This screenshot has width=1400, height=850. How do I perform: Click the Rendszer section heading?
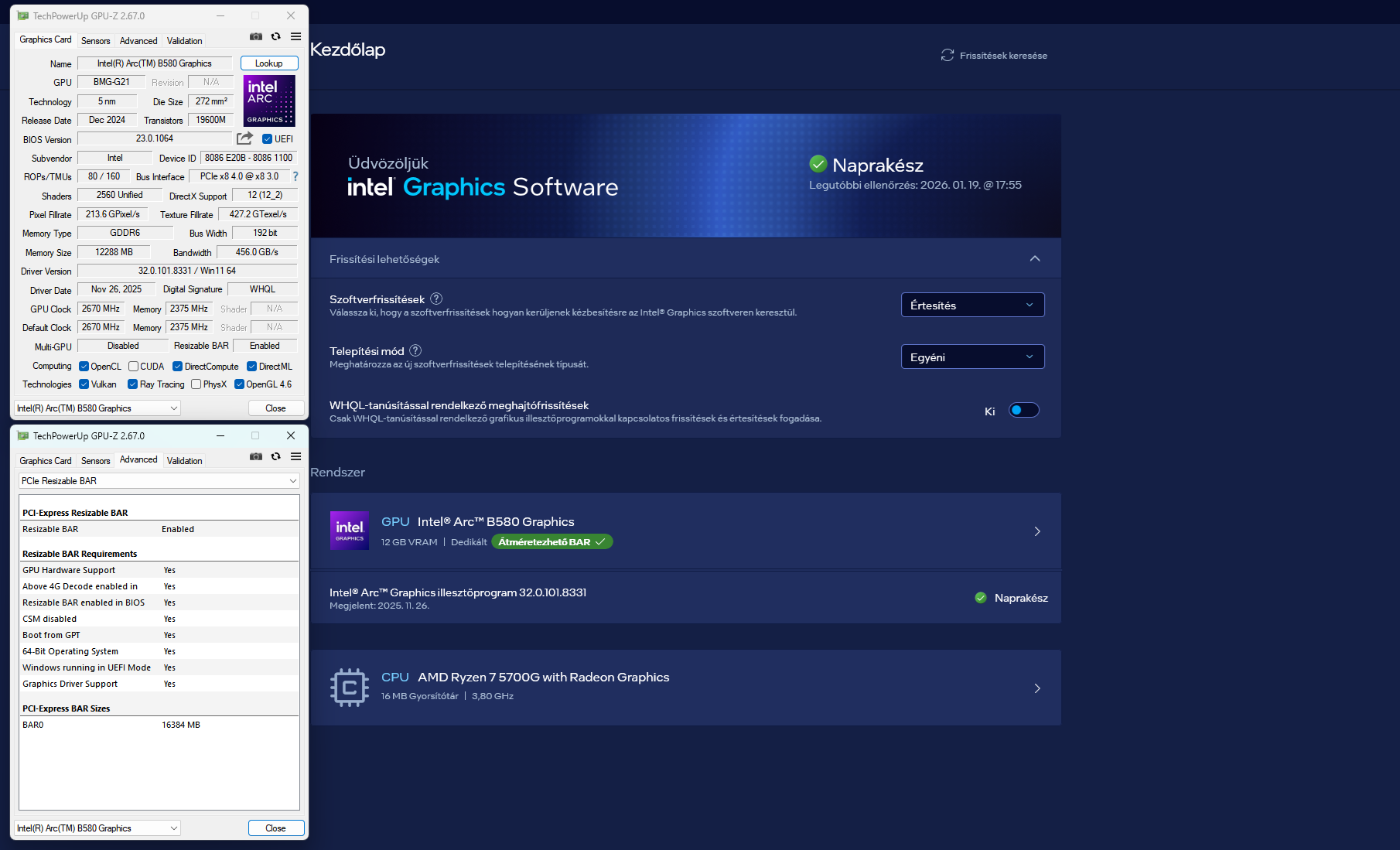pyautogui.click(x=337, y=473)
